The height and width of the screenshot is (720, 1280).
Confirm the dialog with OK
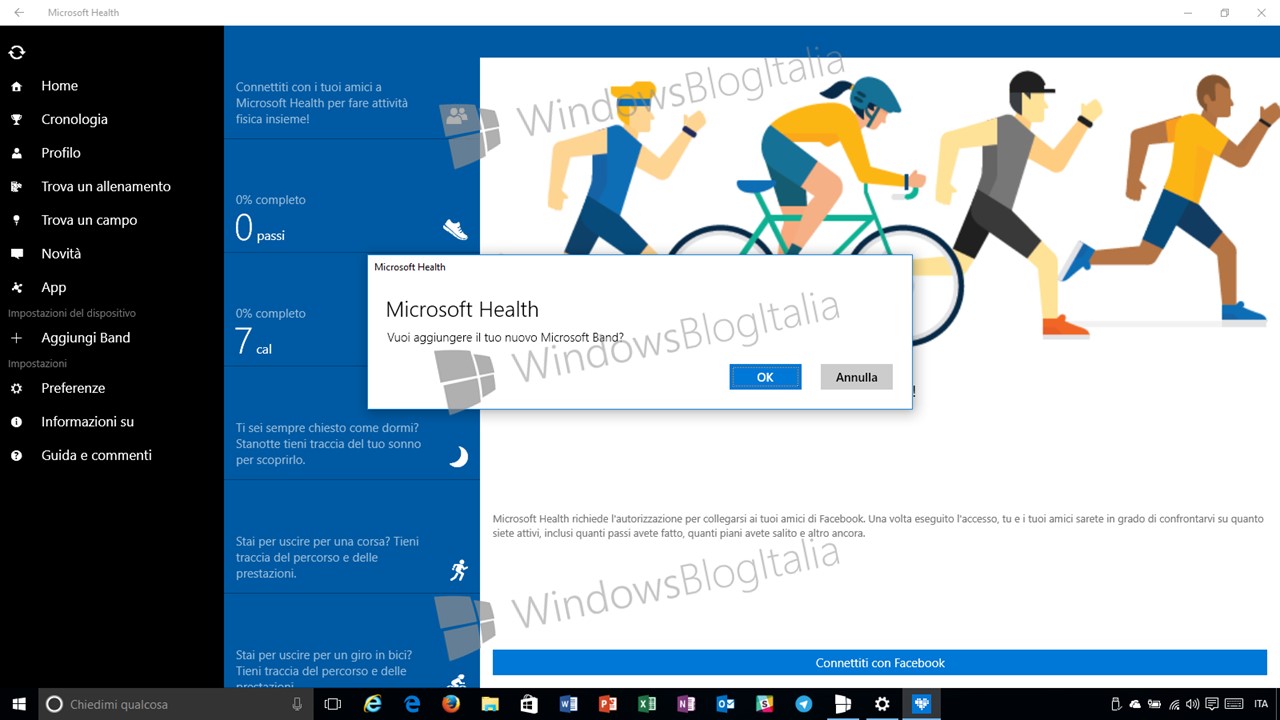[765, 377]
